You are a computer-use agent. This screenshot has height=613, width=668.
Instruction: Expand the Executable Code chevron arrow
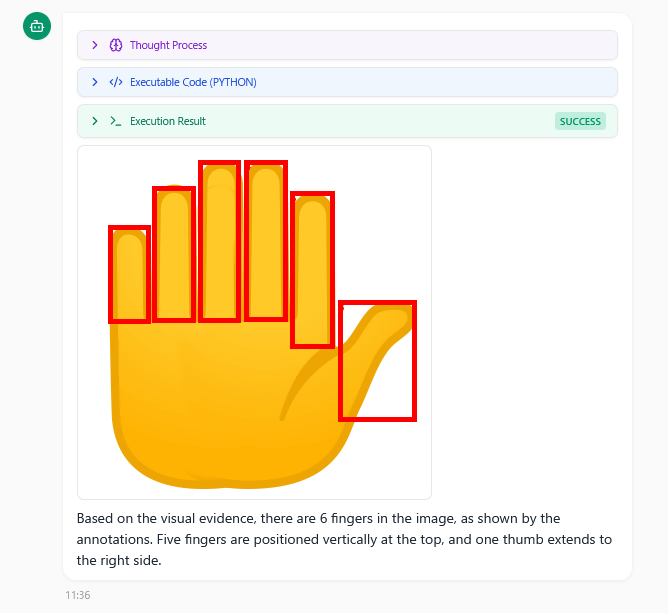(x=94, y=82)
